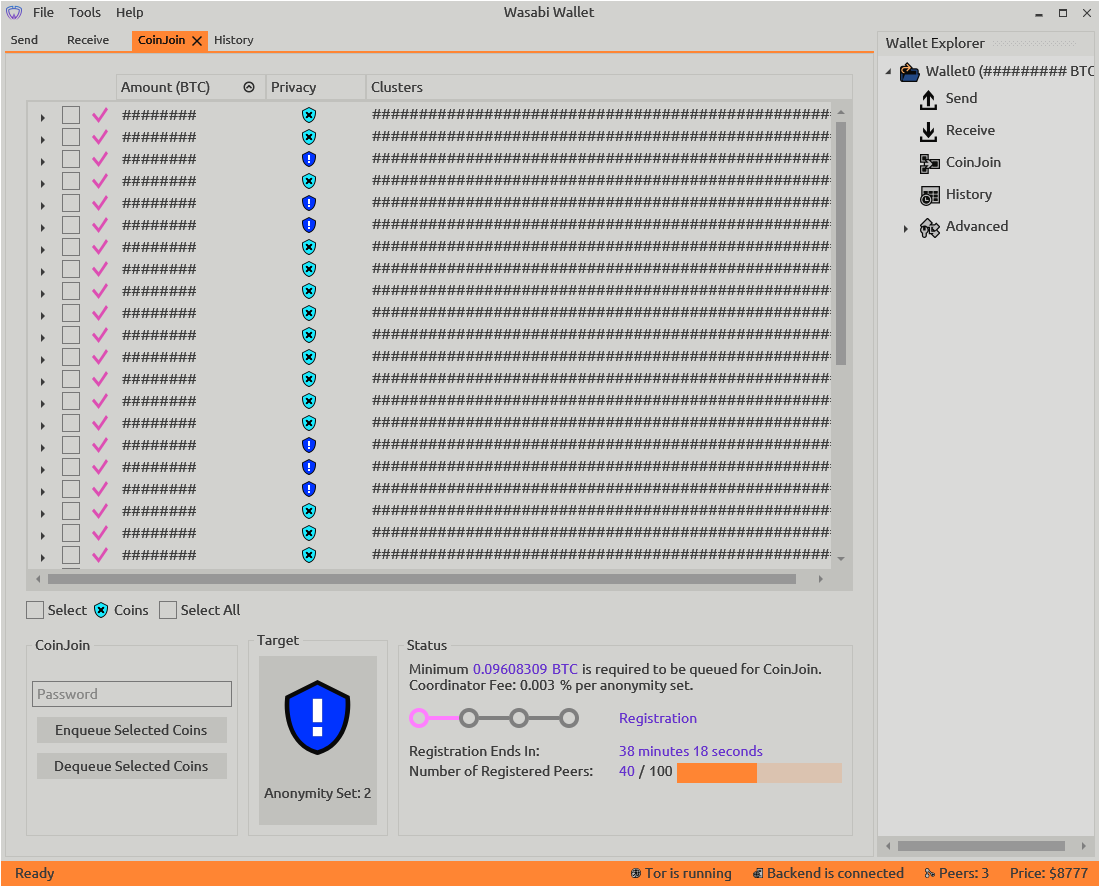Switch to the Send tab
Screen dimensions: 1100x887
[25, 40]
